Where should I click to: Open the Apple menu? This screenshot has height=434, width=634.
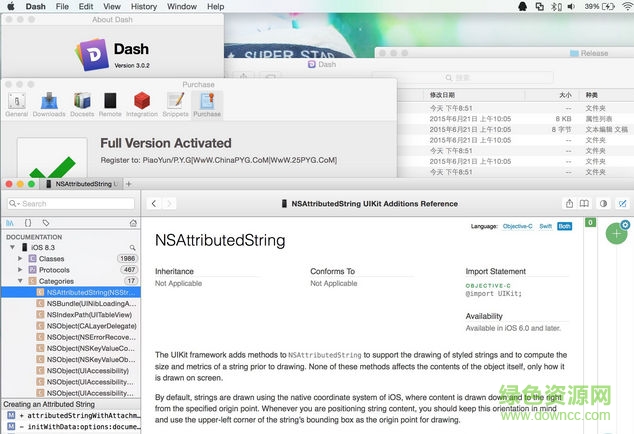[x=11, y=6]
